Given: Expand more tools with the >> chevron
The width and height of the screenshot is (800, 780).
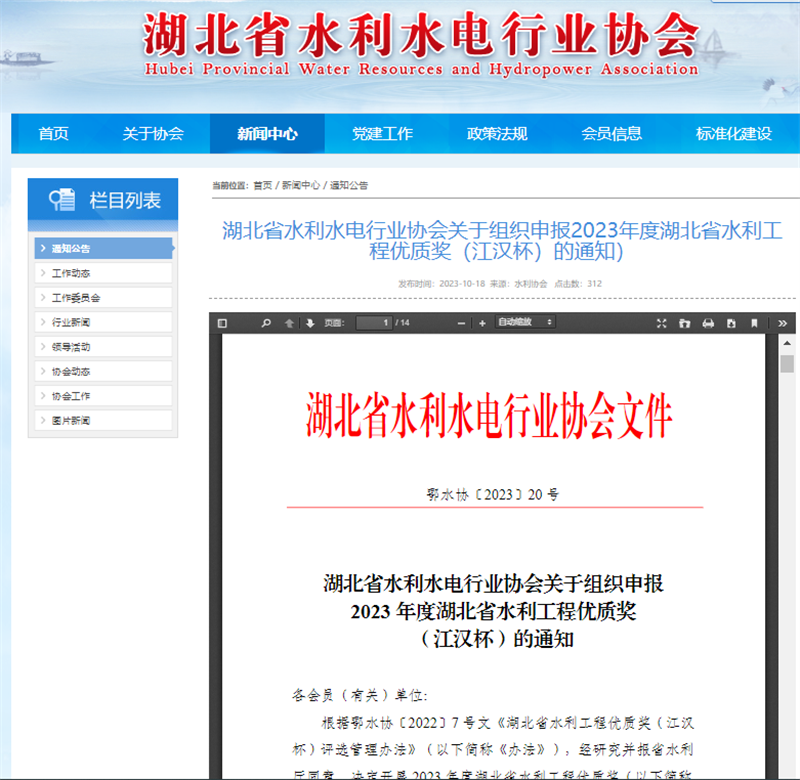Looking at the screenshot, I should [783, 323].
